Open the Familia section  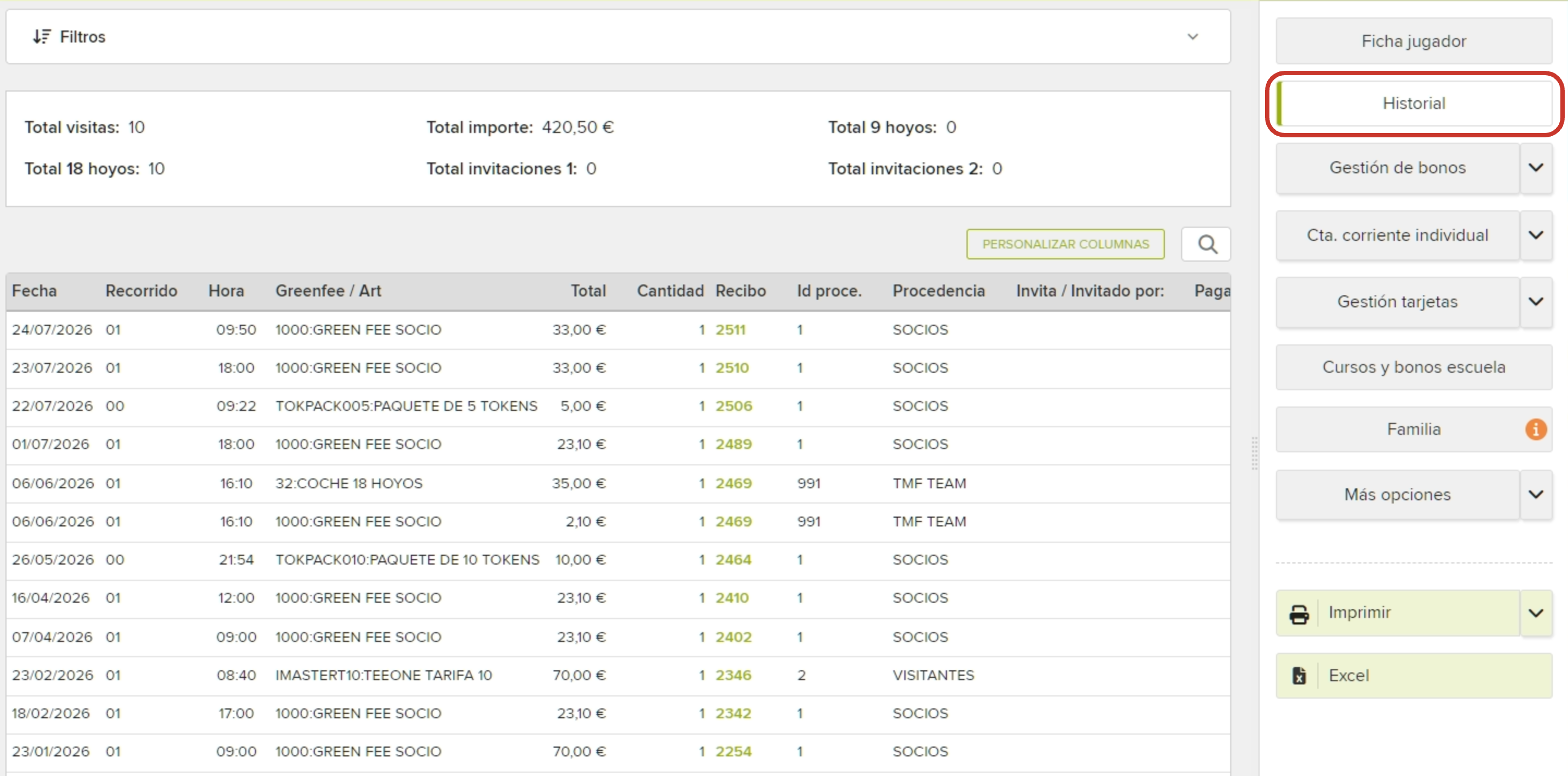click(x=1413, y=429)
